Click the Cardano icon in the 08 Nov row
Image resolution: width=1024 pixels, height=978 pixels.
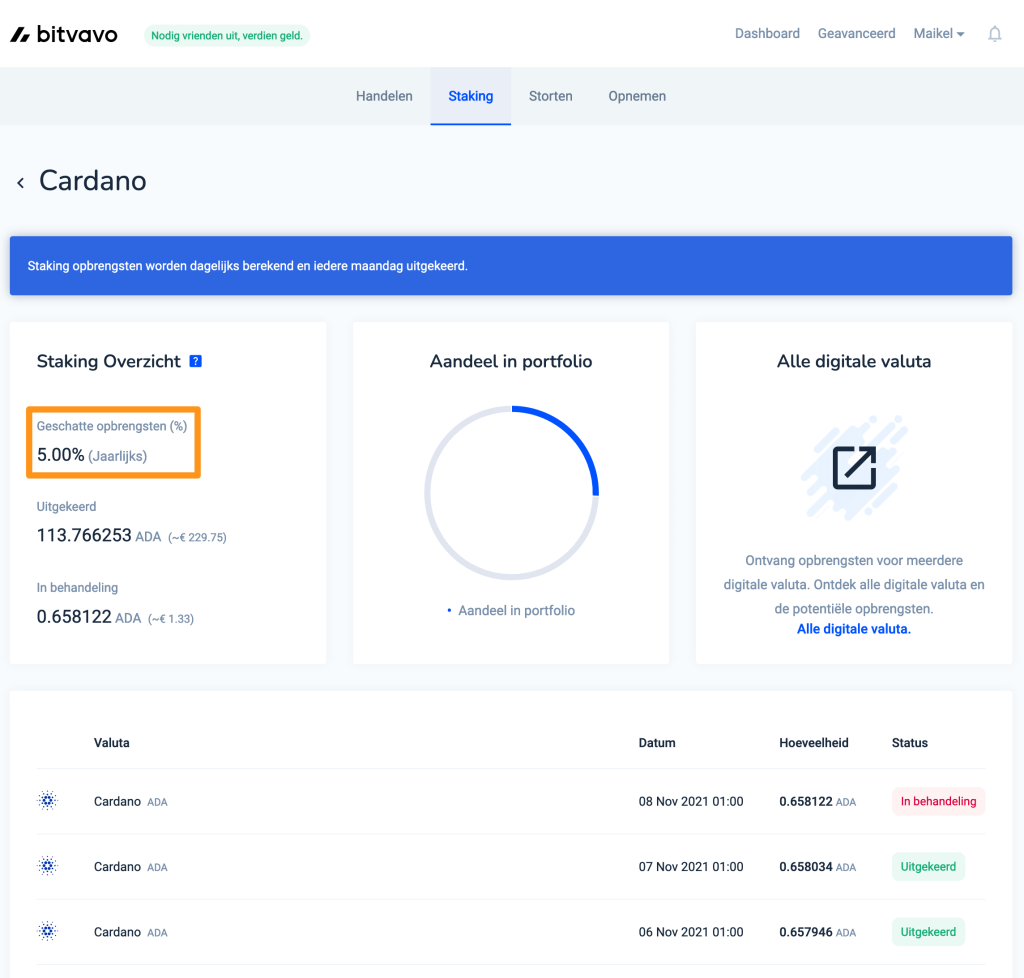(47, 801)
